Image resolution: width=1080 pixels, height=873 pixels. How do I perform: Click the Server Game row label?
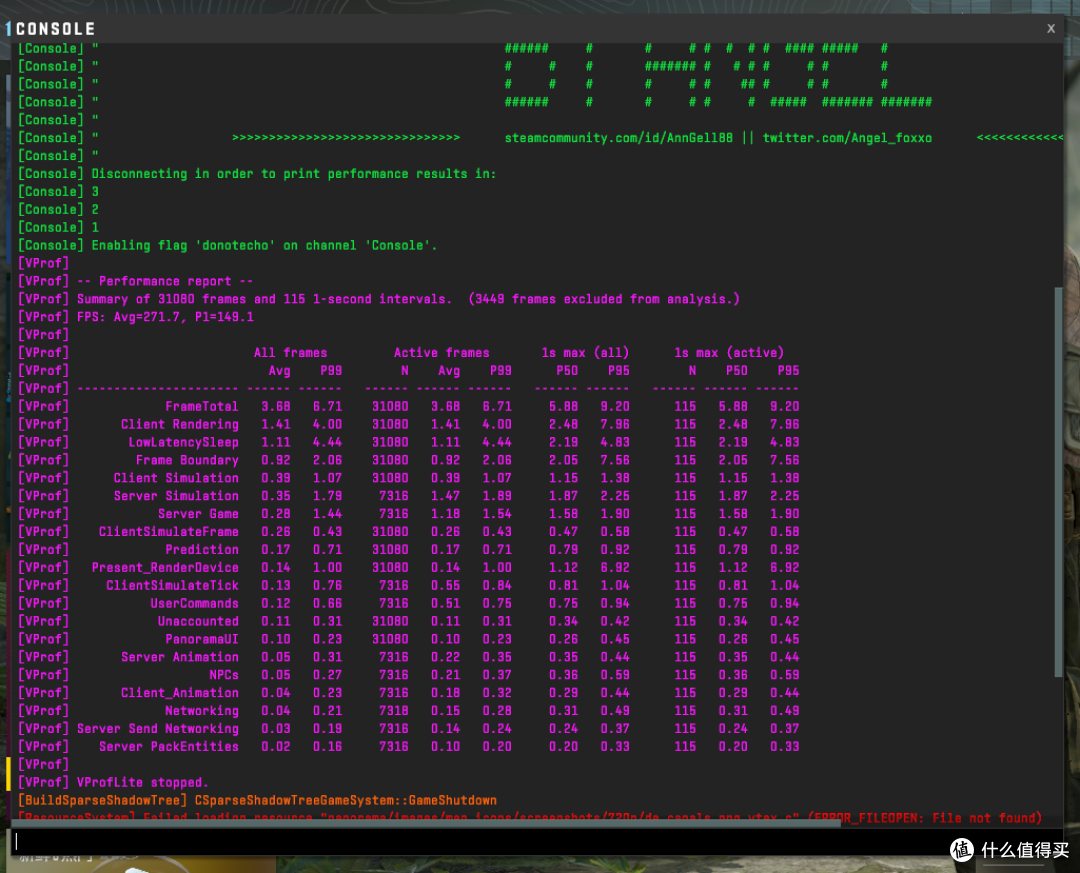coord(198,514)
